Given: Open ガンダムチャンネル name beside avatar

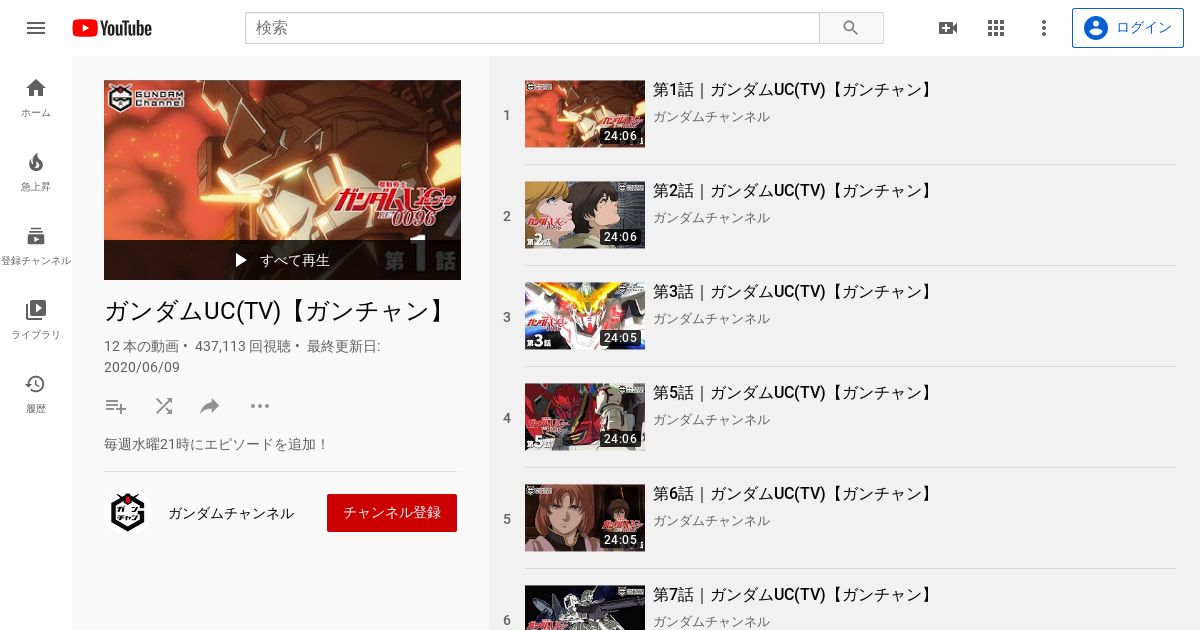Looking at the screenshot, I should coord(231,513).
